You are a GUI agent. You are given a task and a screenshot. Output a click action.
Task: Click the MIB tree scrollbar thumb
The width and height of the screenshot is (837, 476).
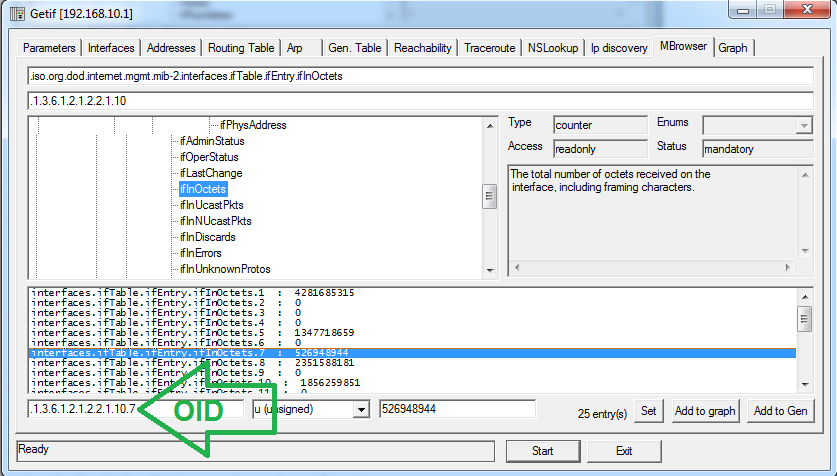point(489,196)
